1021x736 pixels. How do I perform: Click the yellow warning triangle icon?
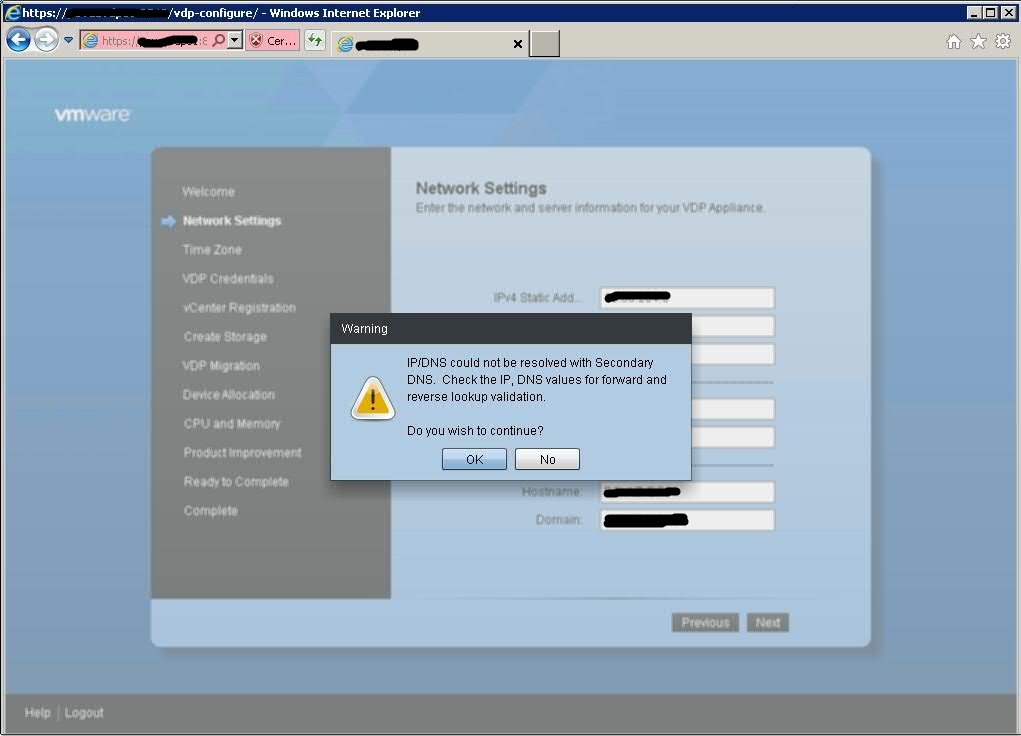point(372,398)
